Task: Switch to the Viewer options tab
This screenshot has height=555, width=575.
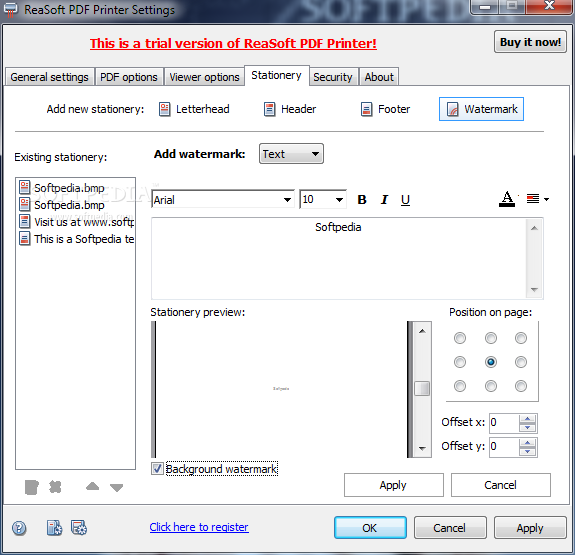Action: coord(204,77)
